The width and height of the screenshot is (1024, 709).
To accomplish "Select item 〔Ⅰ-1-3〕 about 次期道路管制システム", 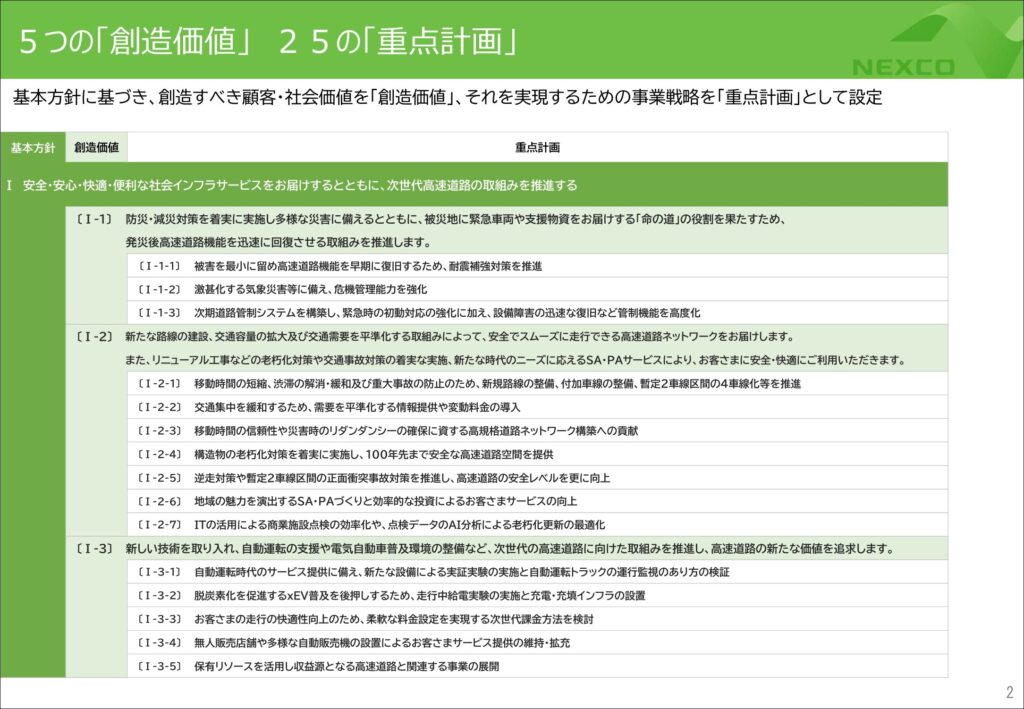I will 418,313.
